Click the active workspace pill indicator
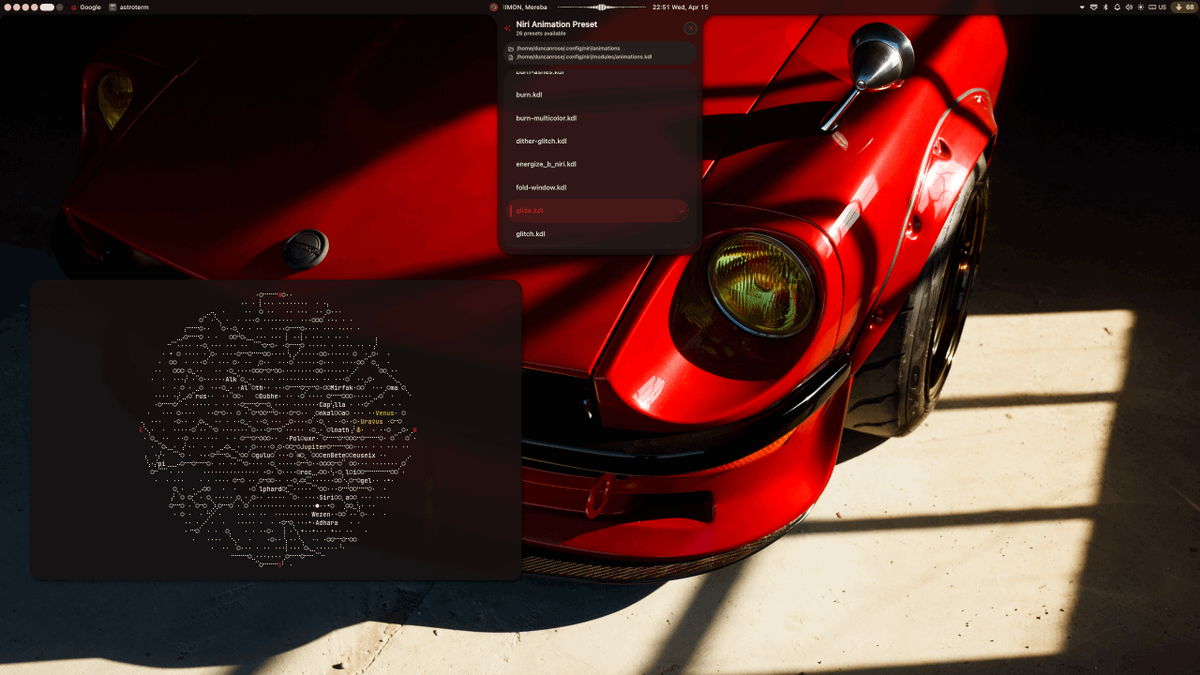1200x675 pixels. 47,7
